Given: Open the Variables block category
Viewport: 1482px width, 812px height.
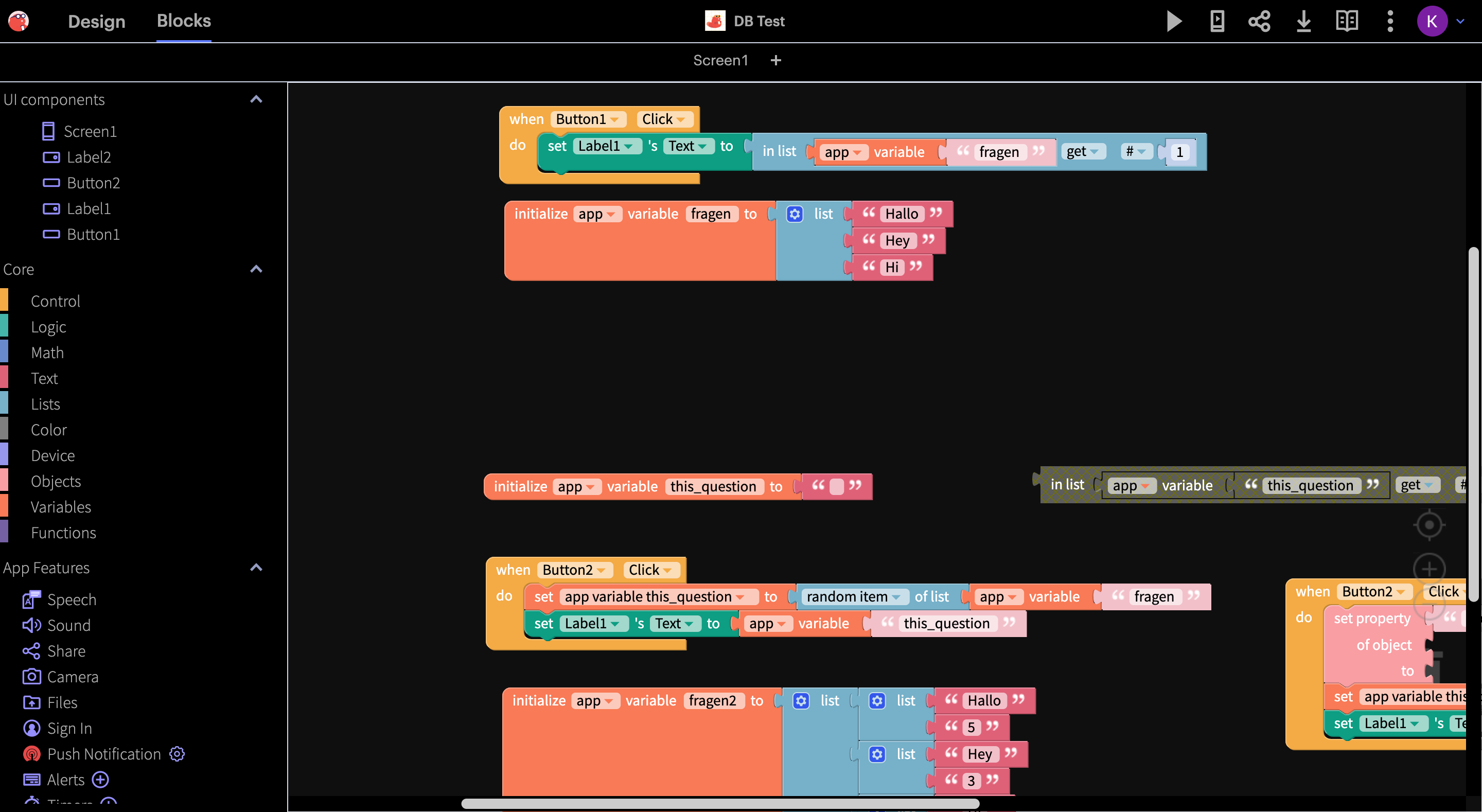Looking at the screenshot, I should pos(61,507).
